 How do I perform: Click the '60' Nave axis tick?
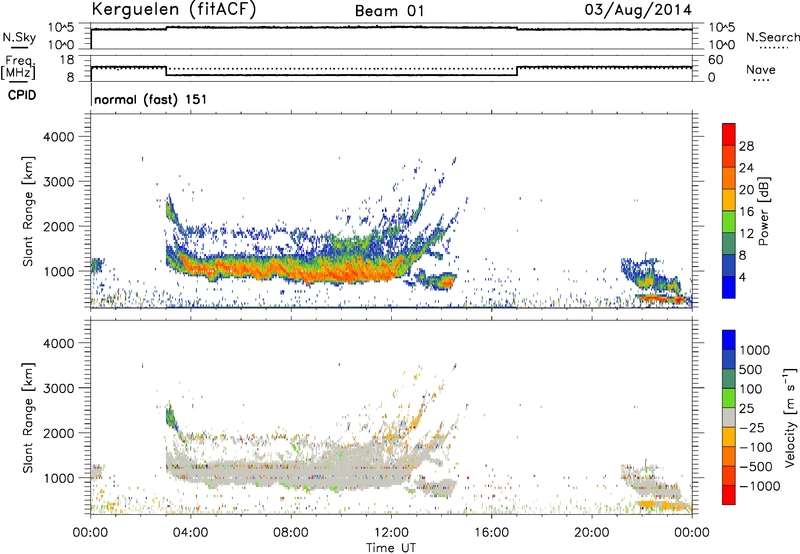point(715,60)
